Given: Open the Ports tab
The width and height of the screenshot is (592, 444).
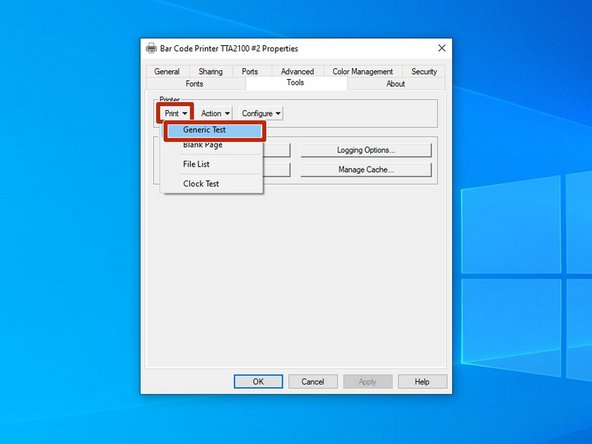Looking at the screenshot, I should click(x=250, y=71).
